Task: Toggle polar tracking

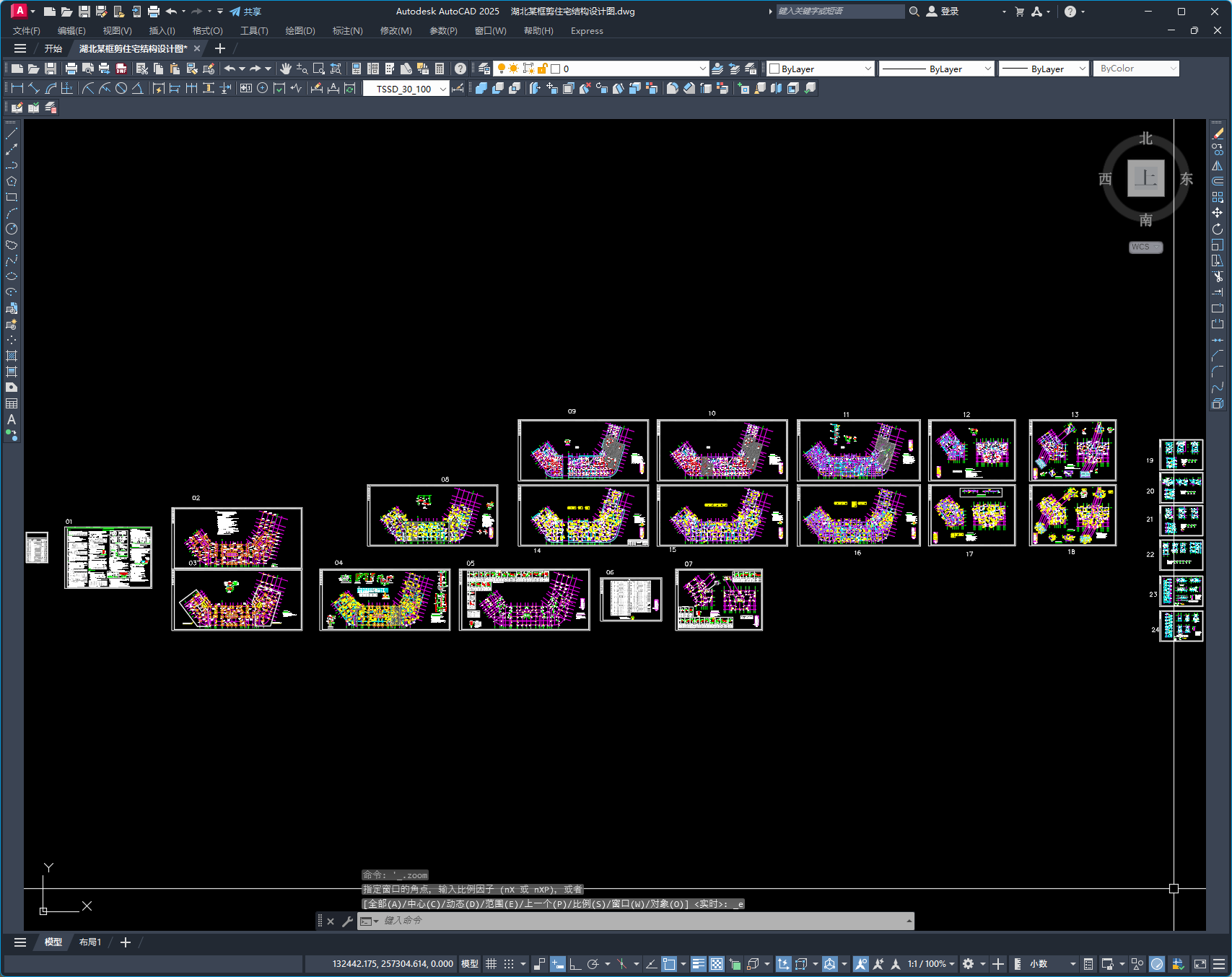Action: coord(593,964)
